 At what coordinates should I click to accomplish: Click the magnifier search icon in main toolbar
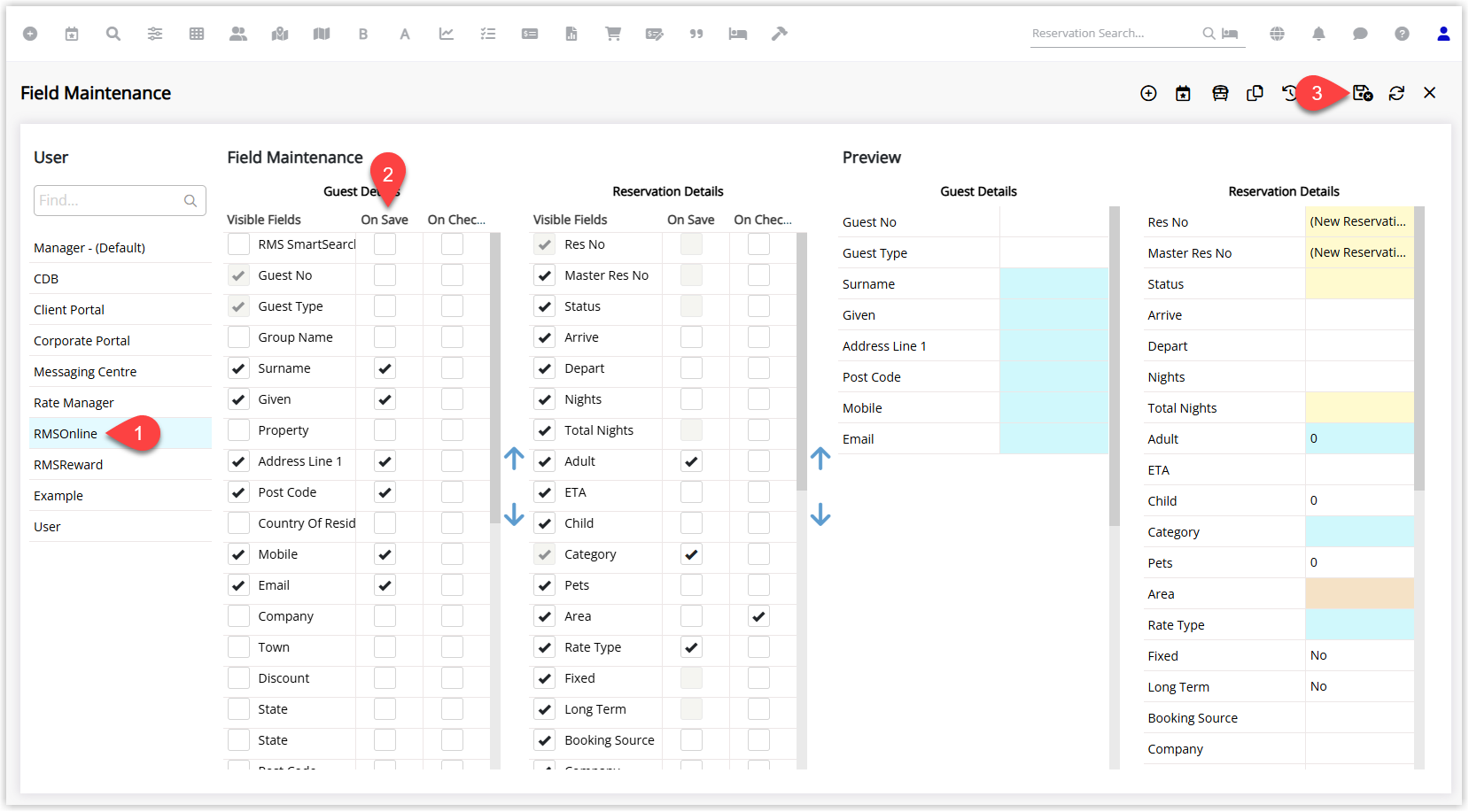pyautogui.click(x=113, y=34)
